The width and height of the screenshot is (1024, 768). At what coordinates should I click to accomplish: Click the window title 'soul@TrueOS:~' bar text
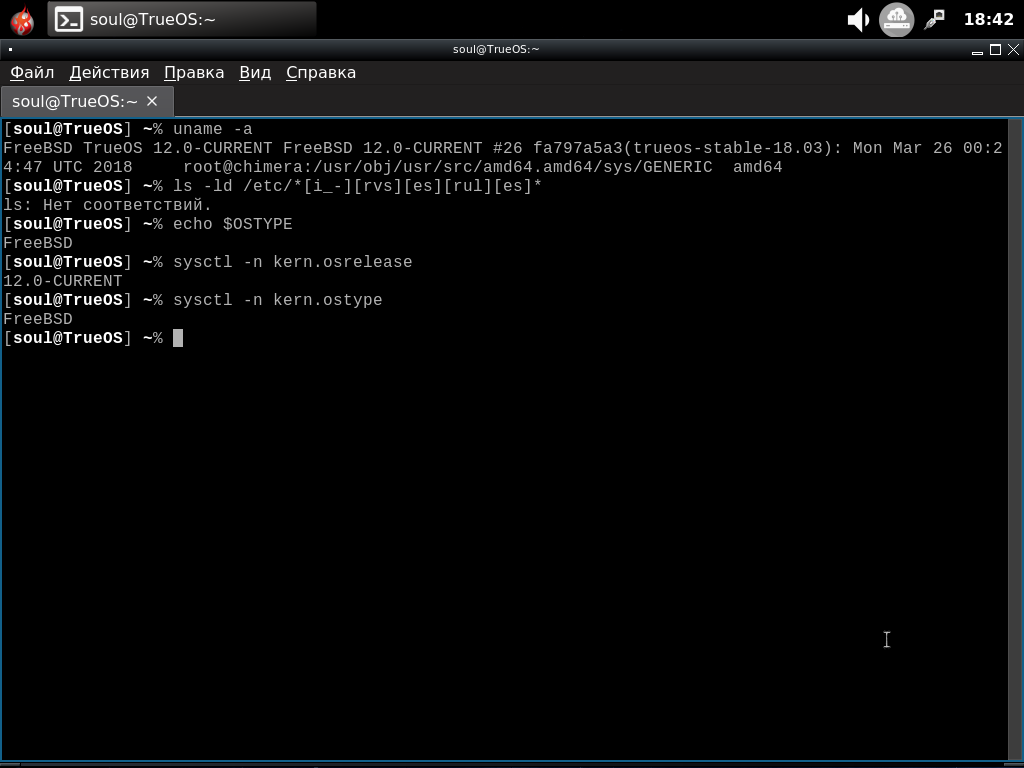[x=496, y=50]
